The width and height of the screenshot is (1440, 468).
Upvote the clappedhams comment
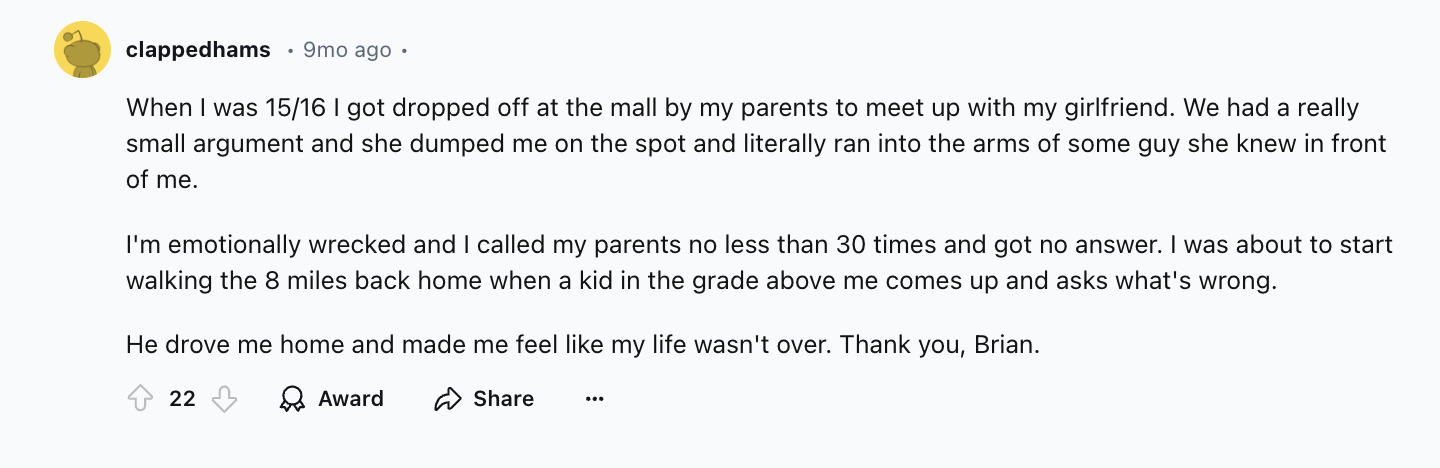[138, 399]
